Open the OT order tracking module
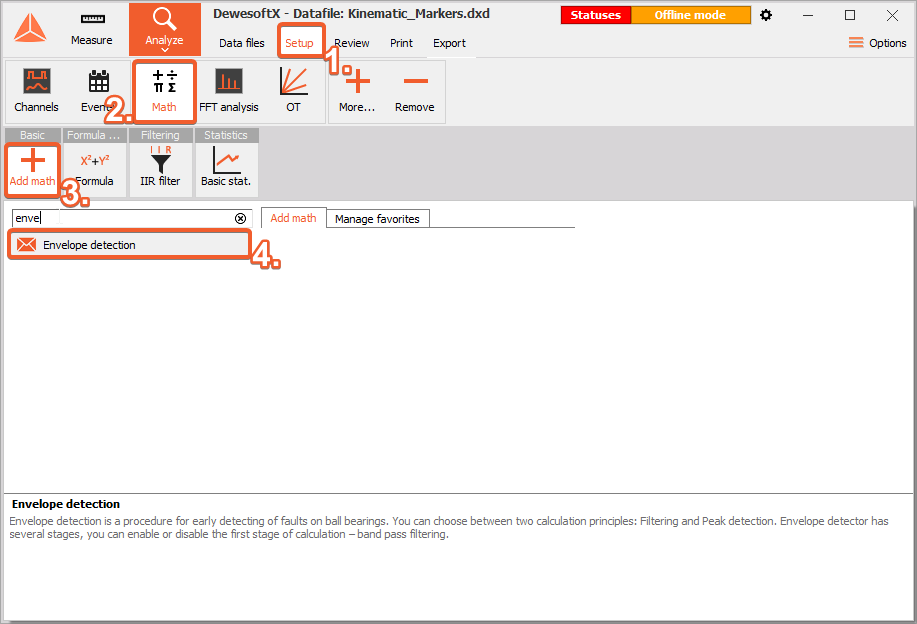The width and height of the screenshot is (917, 624). (293, 91)
